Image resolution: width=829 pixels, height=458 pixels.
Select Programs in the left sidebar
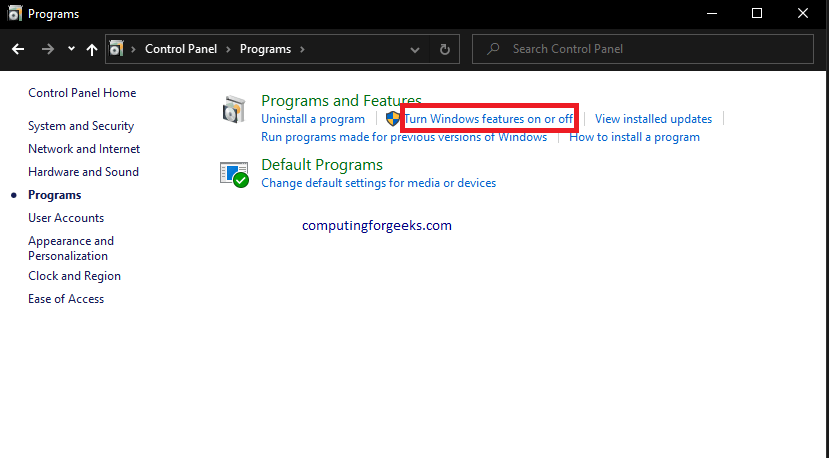[54, 195]
